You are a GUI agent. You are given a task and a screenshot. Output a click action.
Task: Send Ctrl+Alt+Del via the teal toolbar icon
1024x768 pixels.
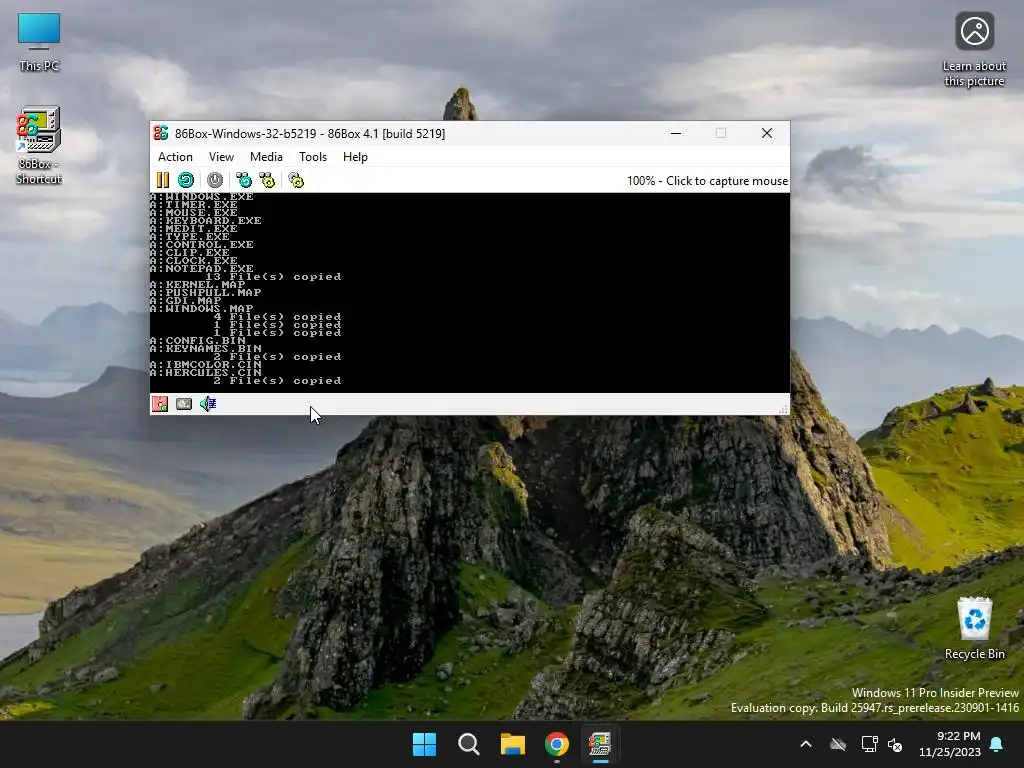244,180
